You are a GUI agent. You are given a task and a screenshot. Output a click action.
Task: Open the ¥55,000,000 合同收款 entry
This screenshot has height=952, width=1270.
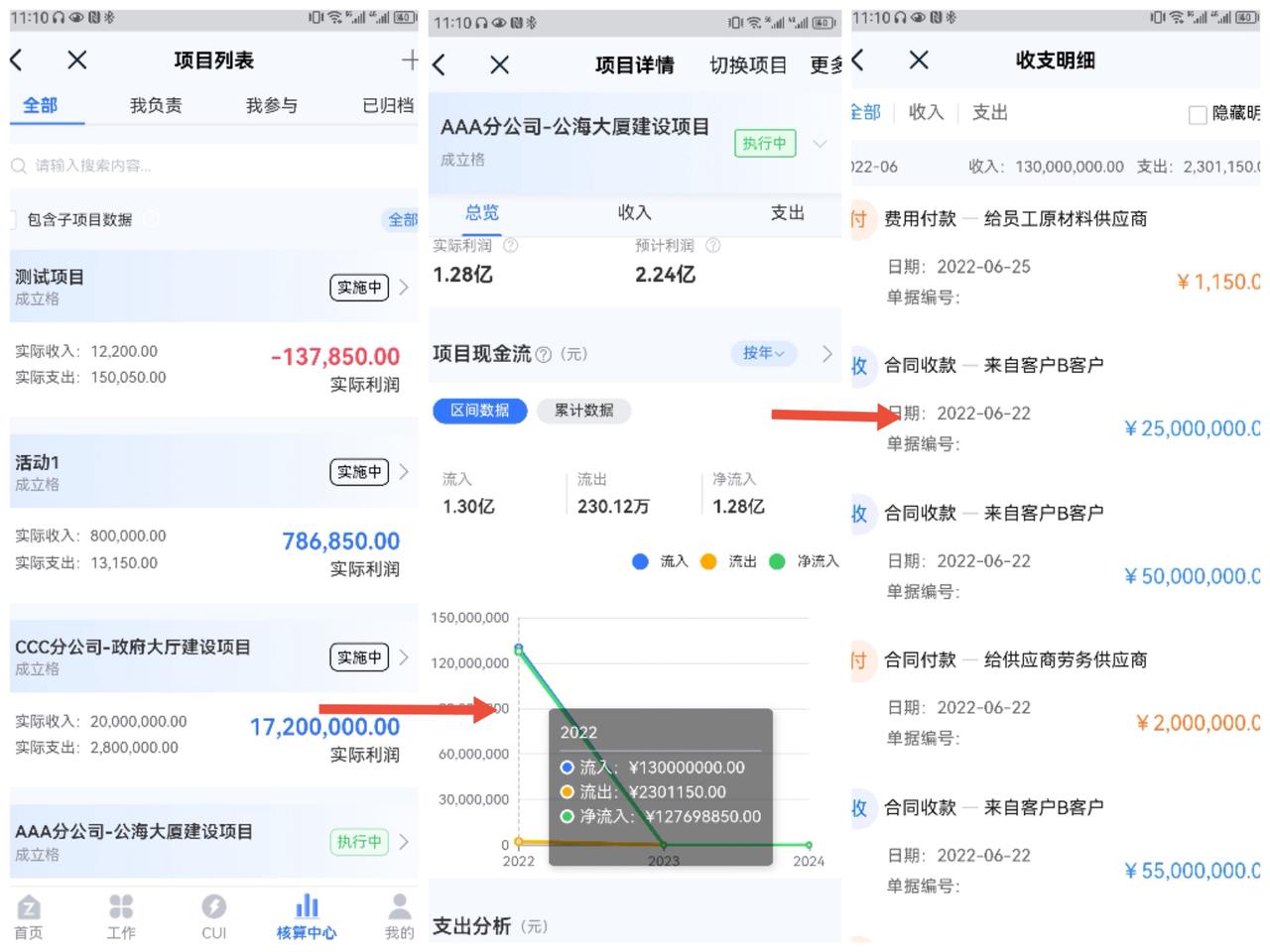tap(1056, 846)
